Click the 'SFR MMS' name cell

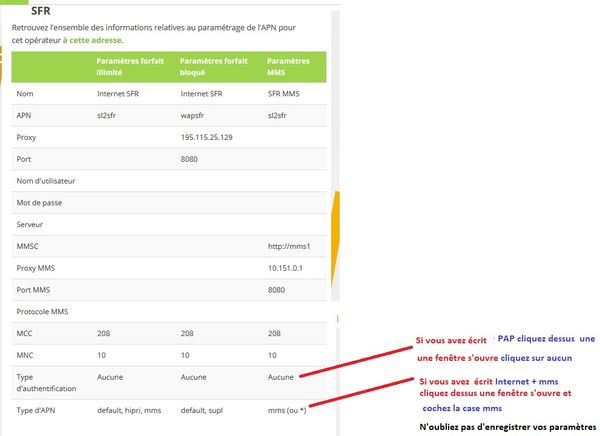pyautogui.click(x=287, y=92)
